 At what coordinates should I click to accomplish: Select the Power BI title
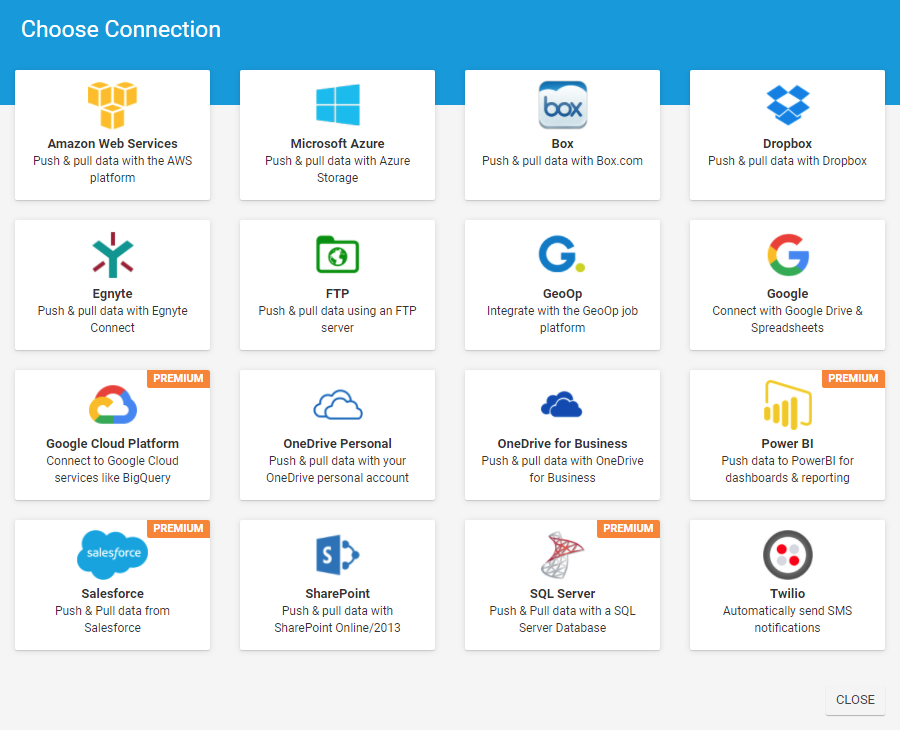[x=788, y=444]
